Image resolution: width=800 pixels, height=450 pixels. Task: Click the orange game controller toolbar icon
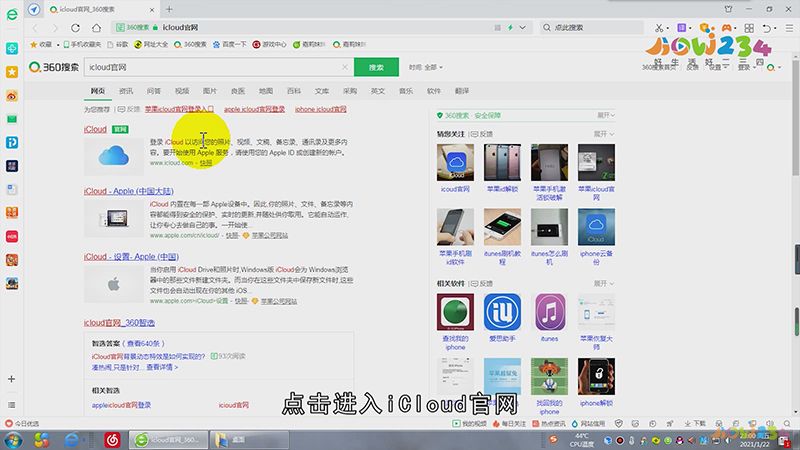coord(727,28)
